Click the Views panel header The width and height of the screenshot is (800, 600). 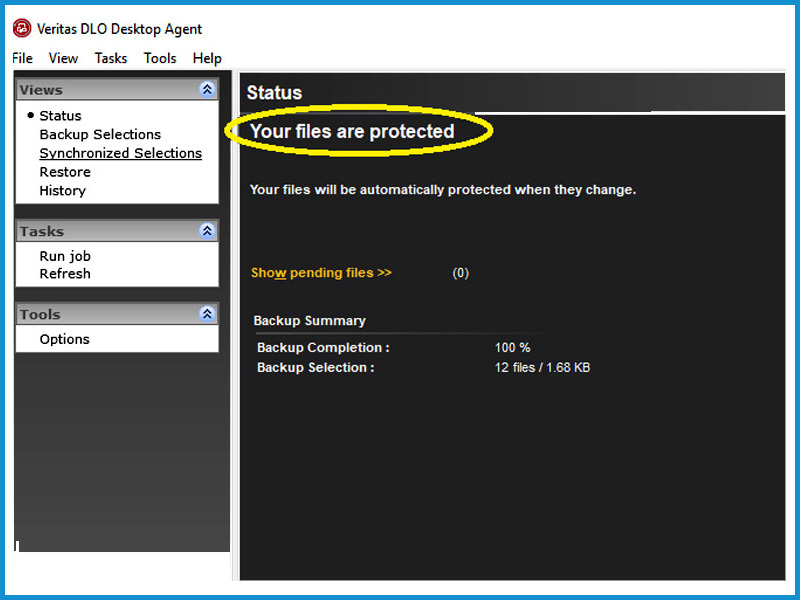pos(117,89)
